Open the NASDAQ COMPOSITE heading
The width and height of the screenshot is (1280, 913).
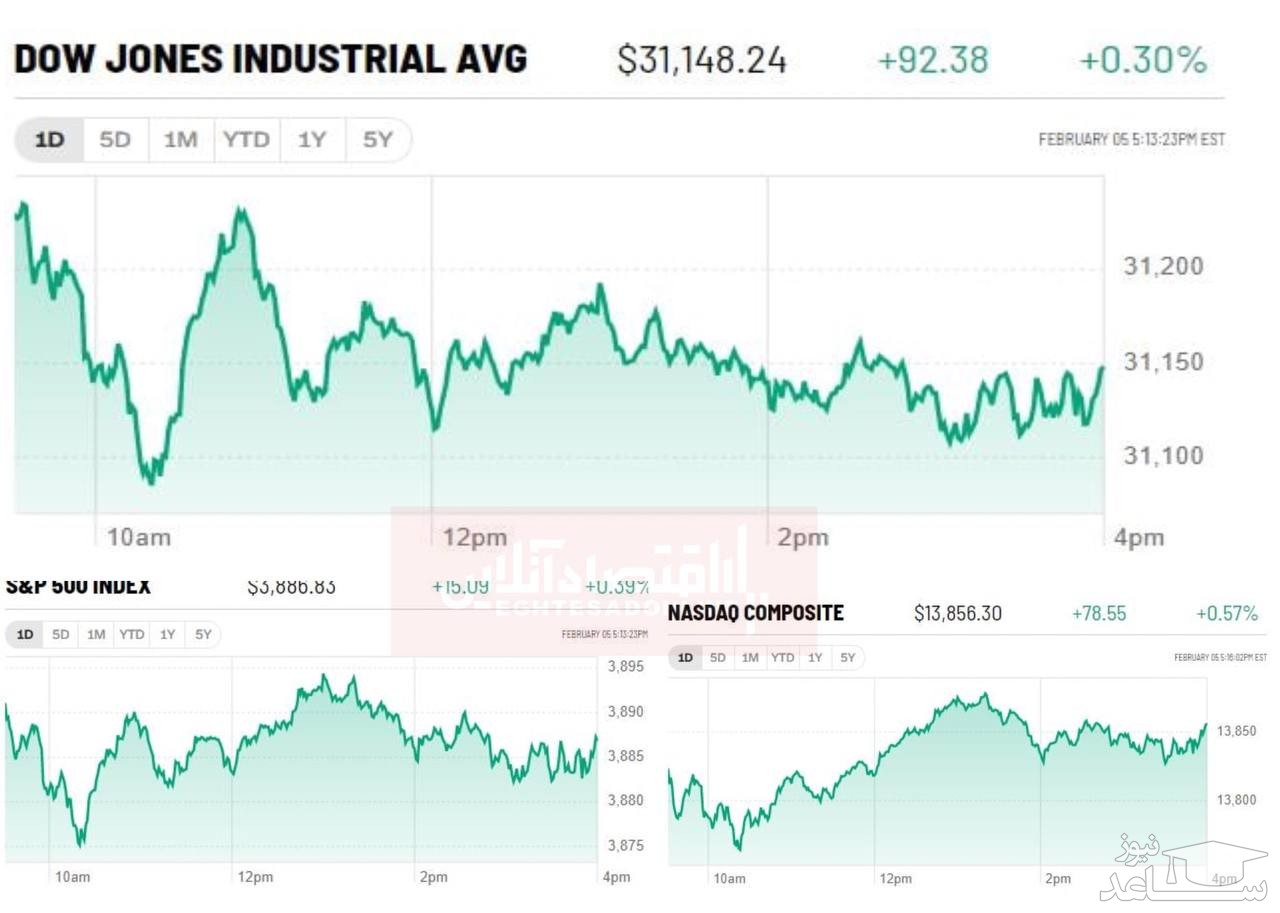pyautogui.click(x=756, y=613)
